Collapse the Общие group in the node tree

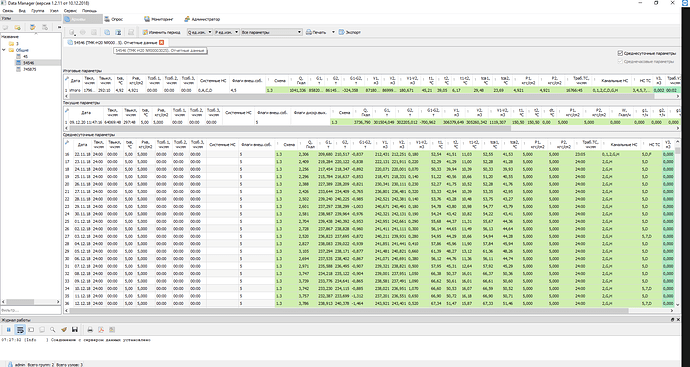click(x=4, y=50)
